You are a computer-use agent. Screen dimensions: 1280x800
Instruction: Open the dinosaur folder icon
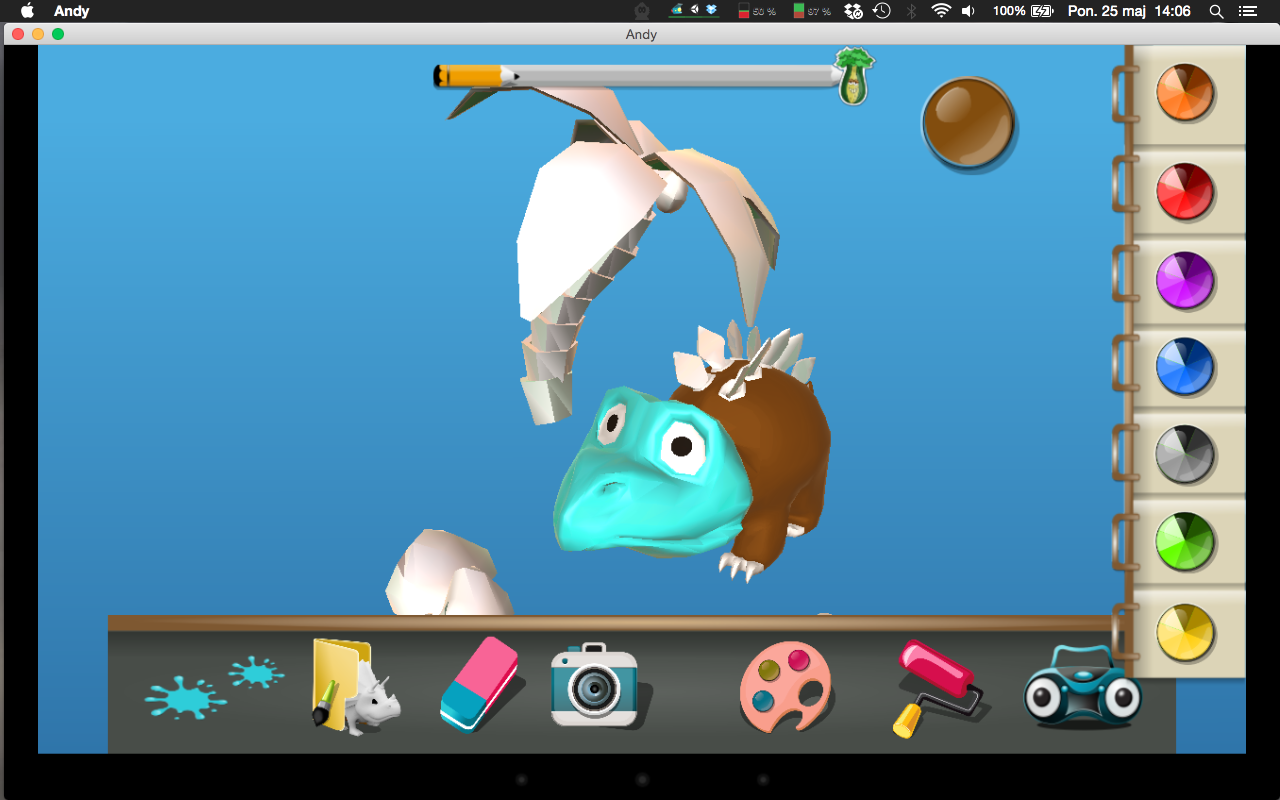[352, 688]
